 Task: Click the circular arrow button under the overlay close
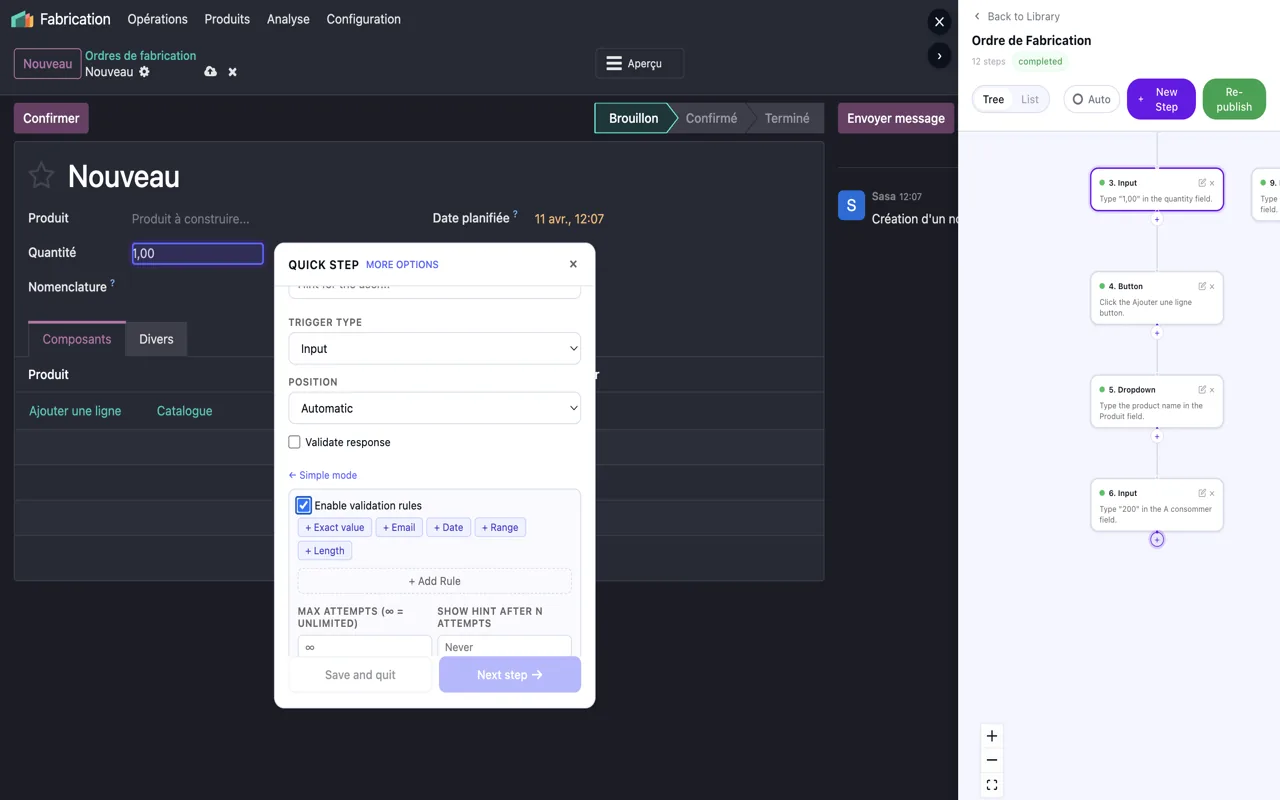tap(939, 56)
